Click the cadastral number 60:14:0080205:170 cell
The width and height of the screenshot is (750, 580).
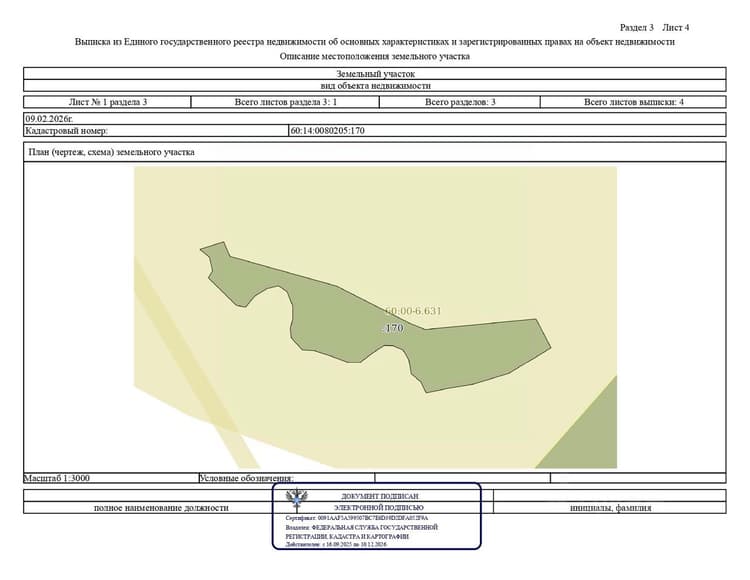click(x=507, y=131)
